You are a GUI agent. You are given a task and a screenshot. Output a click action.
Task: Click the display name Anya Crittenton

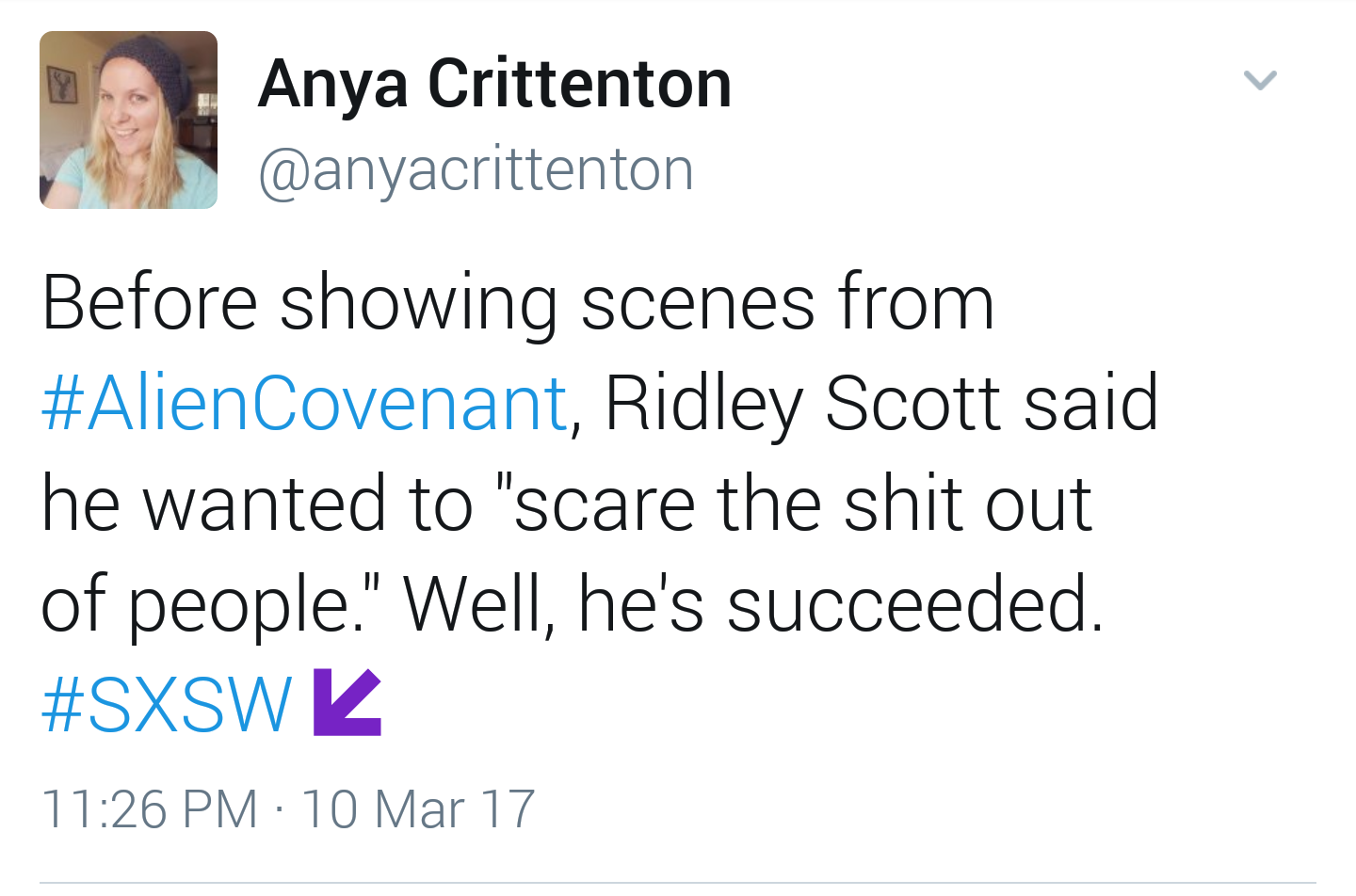point(494,84)
